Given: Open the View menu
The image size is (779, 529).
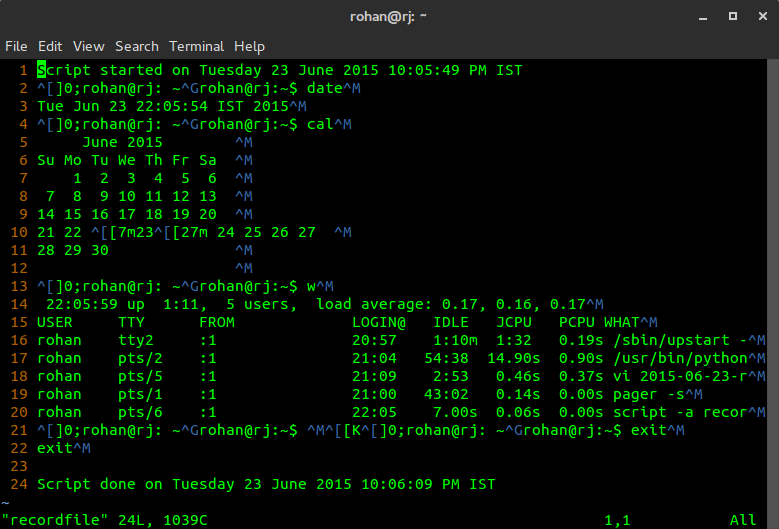Looking at the screenshot, I should (x=88, y=46).
